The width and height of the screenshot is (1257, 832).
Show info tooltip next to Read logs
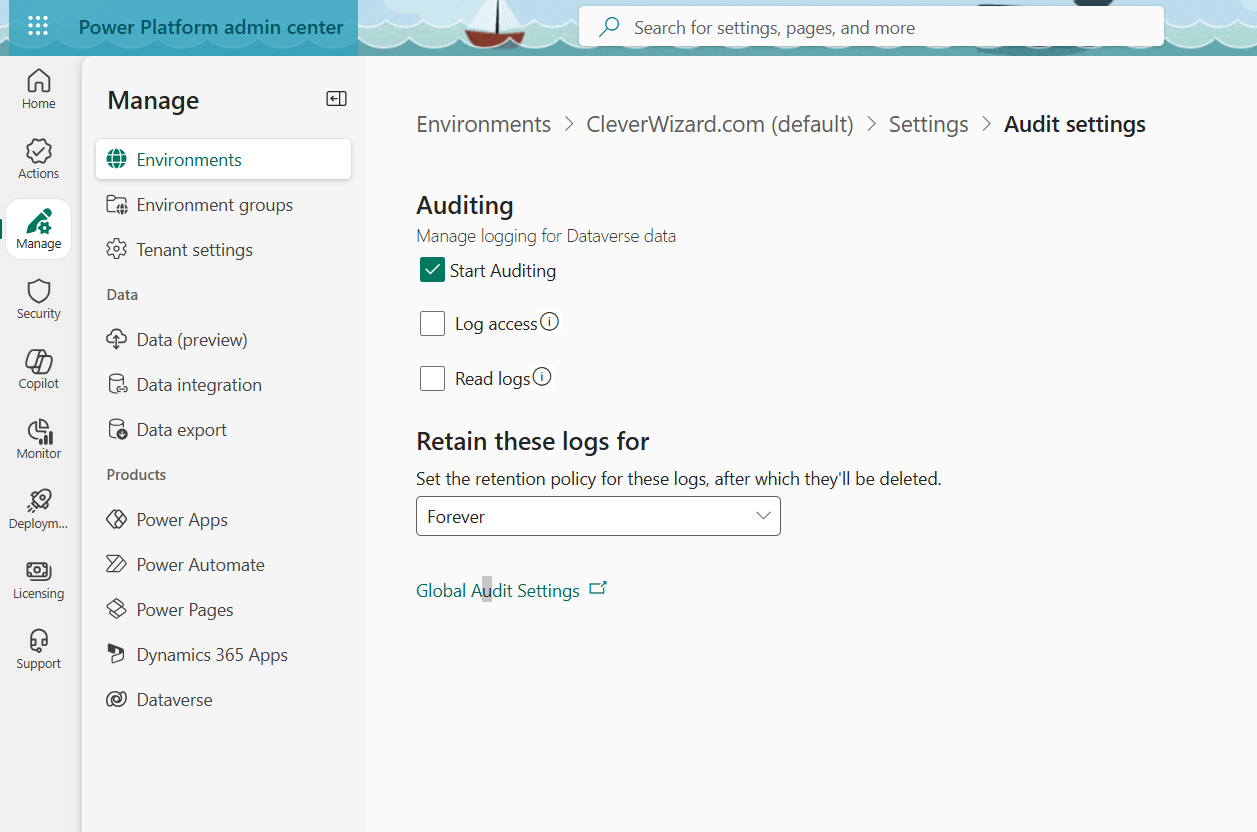pos(542,377)
